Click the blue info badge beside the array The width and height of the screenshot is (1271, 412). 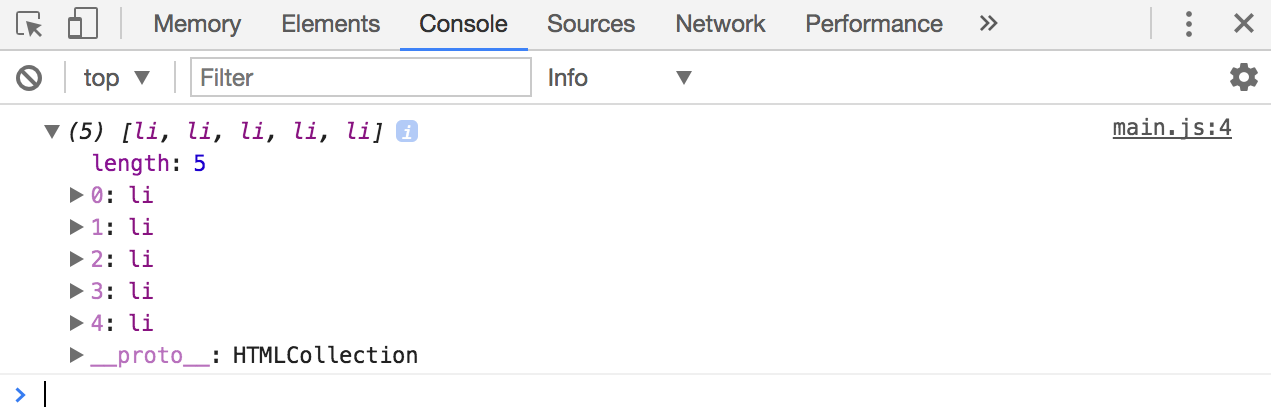click(407, 131)
